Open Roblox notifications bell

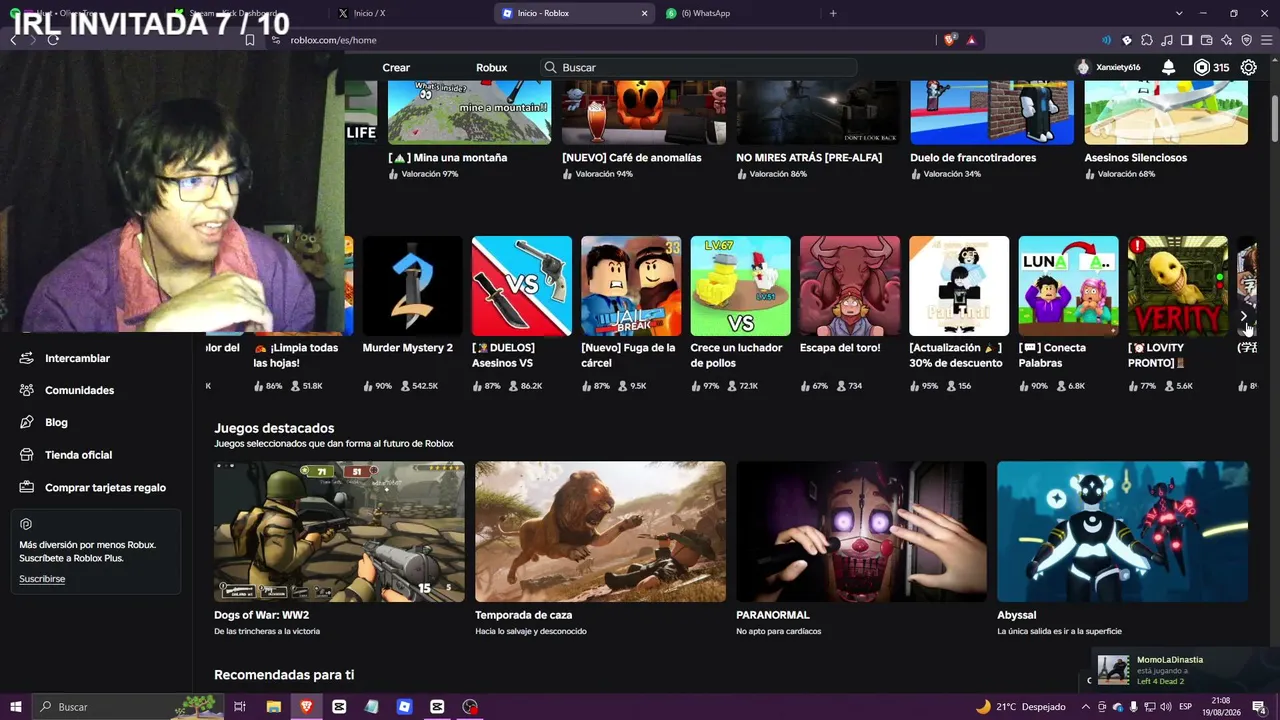coord(1168,67)
